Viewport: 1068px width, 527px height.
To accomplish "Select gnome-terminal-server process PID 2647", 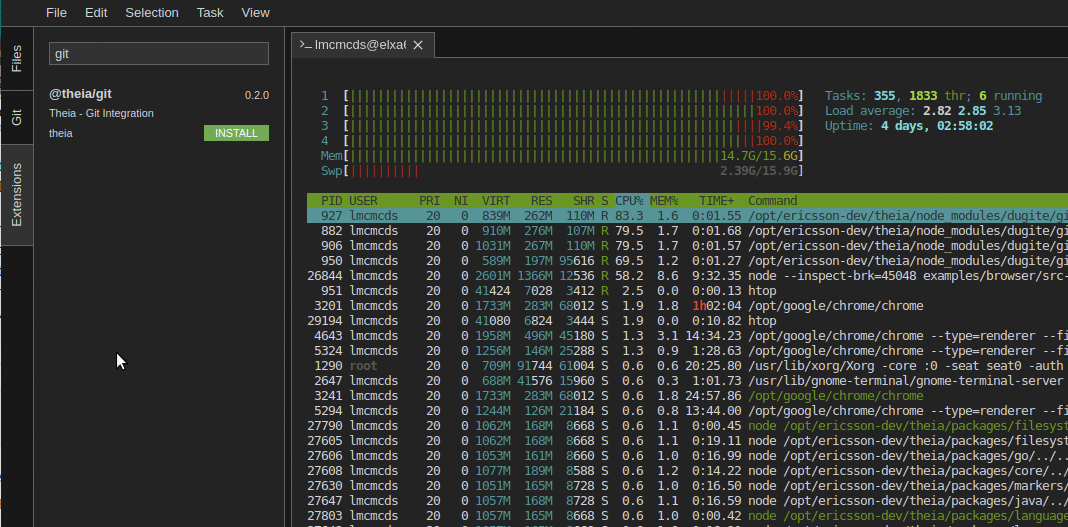I will click(x=687, y=381).
